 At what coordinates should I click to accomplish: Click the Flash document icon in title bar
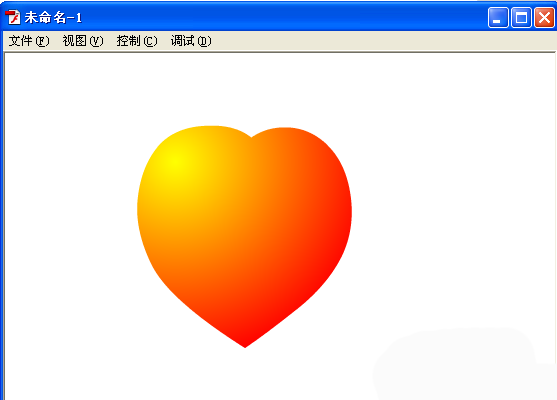tap(13, 17)
